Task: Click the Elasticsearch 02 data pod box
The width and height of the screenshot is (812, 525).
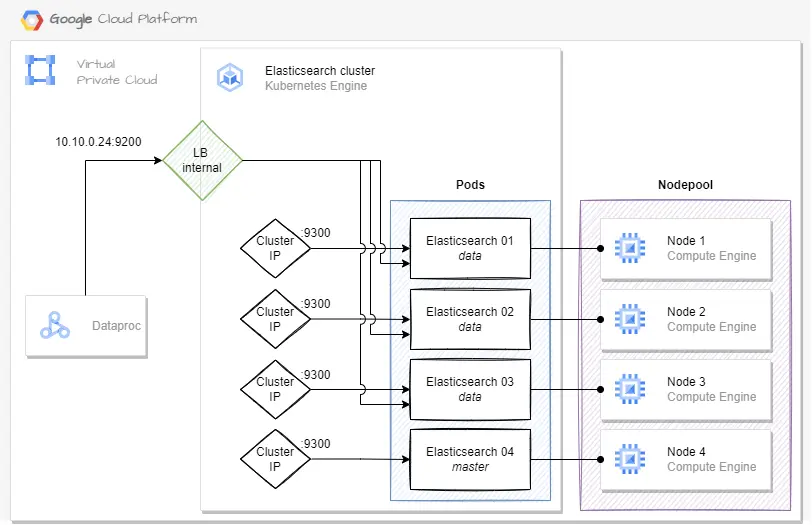Action: (470, 319)
